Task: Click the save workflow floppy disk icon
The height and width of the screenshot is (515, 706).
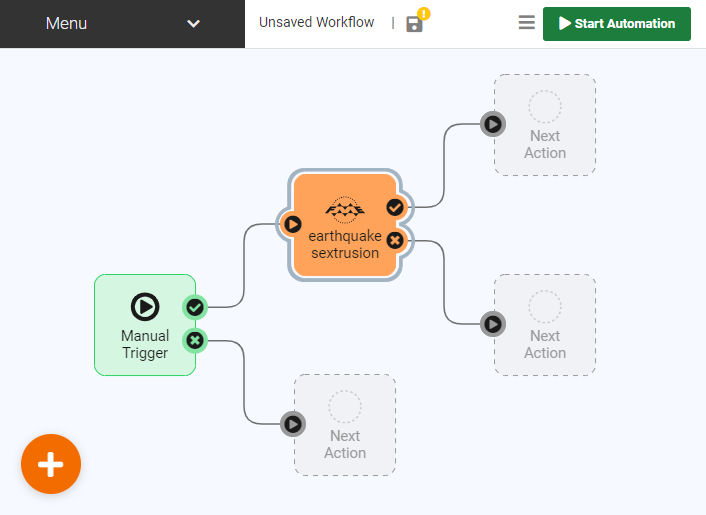Action: (x=414, y=23)
